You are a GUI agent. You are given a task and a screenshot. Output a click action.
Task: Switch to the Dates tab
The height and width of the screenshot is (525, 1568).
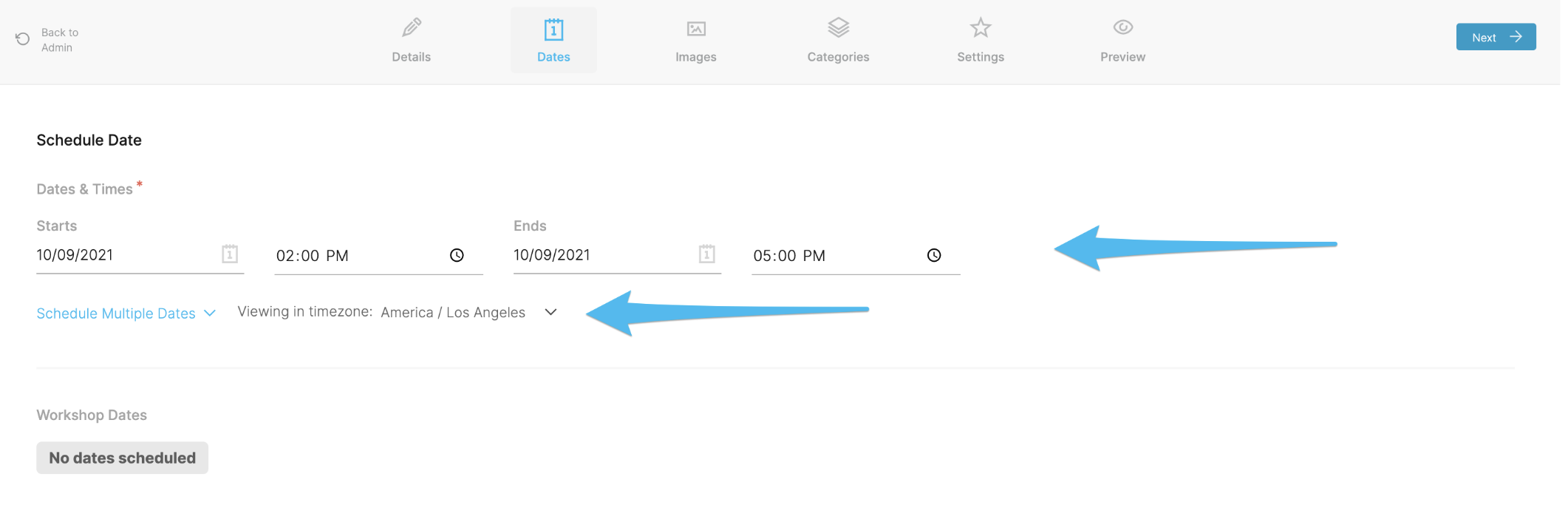553,40
